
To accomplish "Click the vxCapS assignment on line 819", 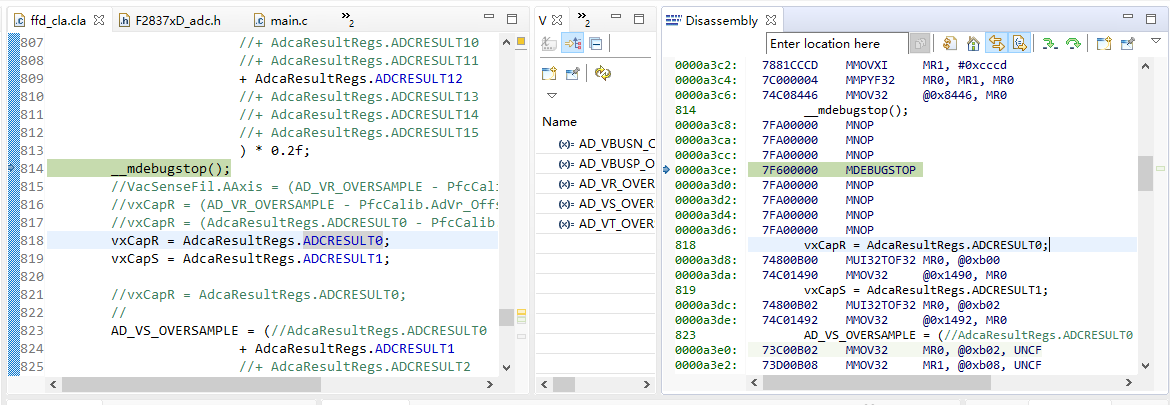I will [250, 259].
